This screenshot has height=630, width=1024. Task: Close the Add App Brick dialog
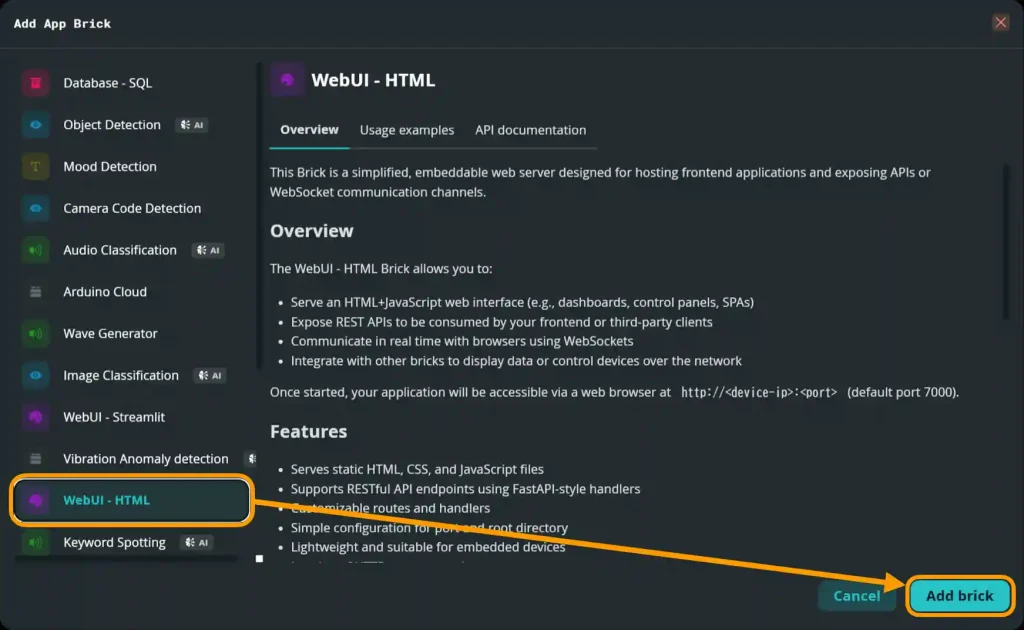pos(1000,23)
